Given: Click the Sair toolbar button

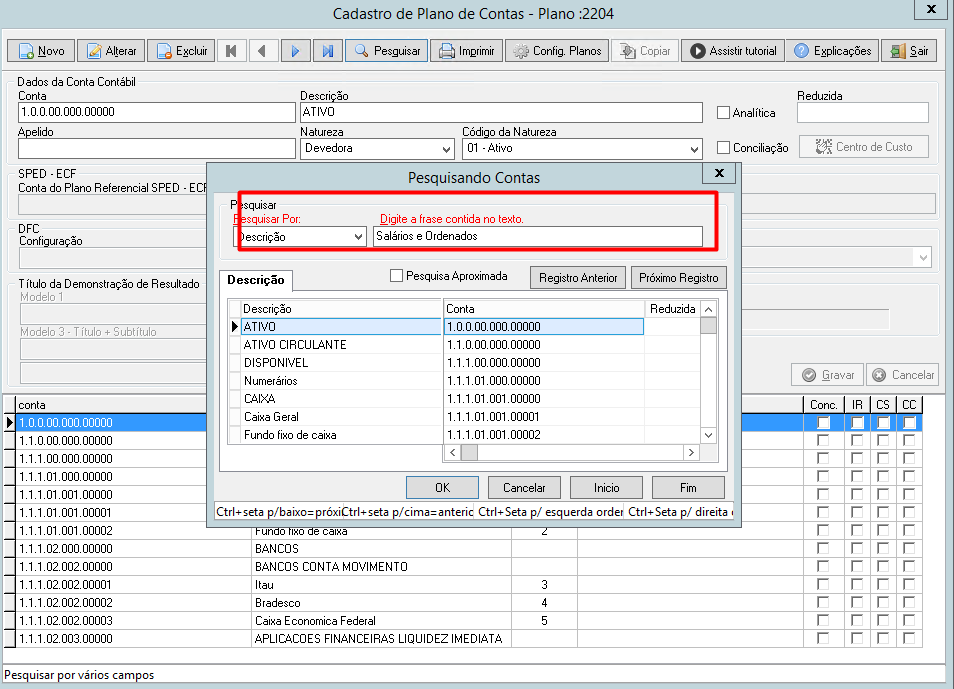Looking at the screenshot, I should pos(909,51).
